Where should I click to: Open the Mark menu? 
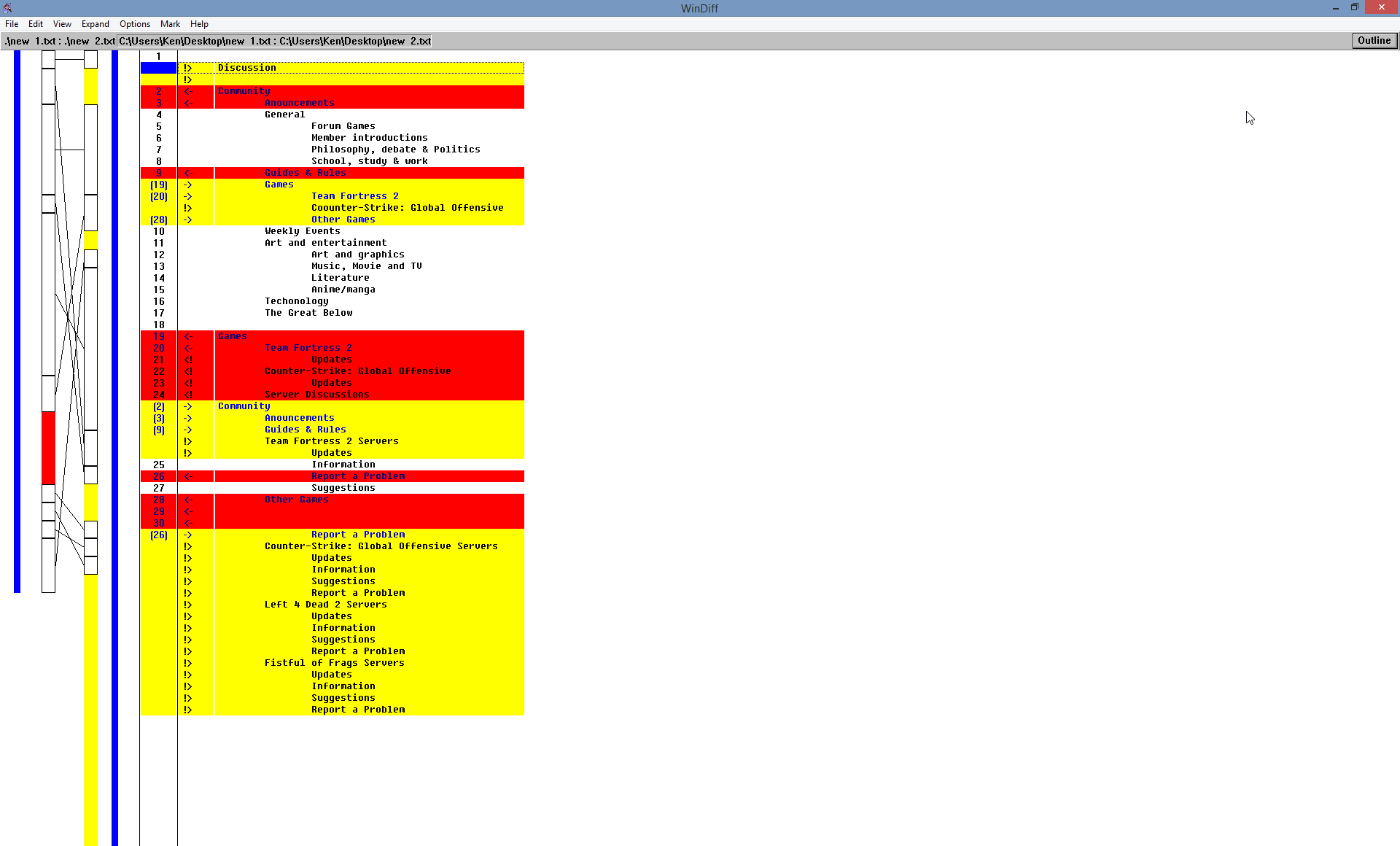click(170, 24)
